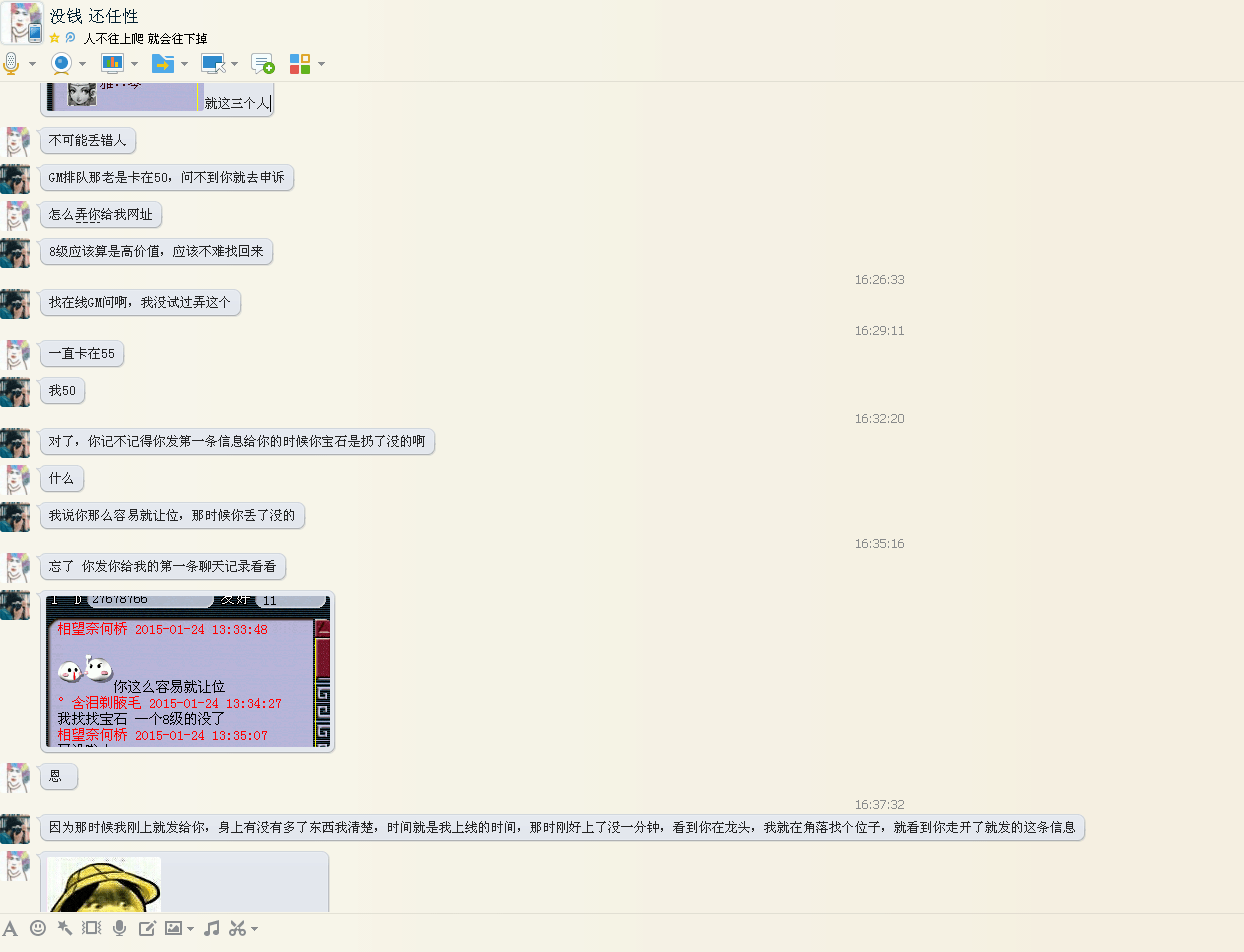Click the timestamp 16:26:33
1244x952 pixels.
click(x=879, y=280)
